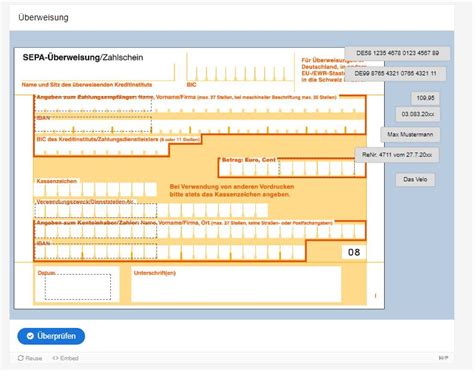Click the 'SEPA-Überweisung/Zahlschein' heading
Viewport: 474px width, 371px height.
(x=83, y=57)
